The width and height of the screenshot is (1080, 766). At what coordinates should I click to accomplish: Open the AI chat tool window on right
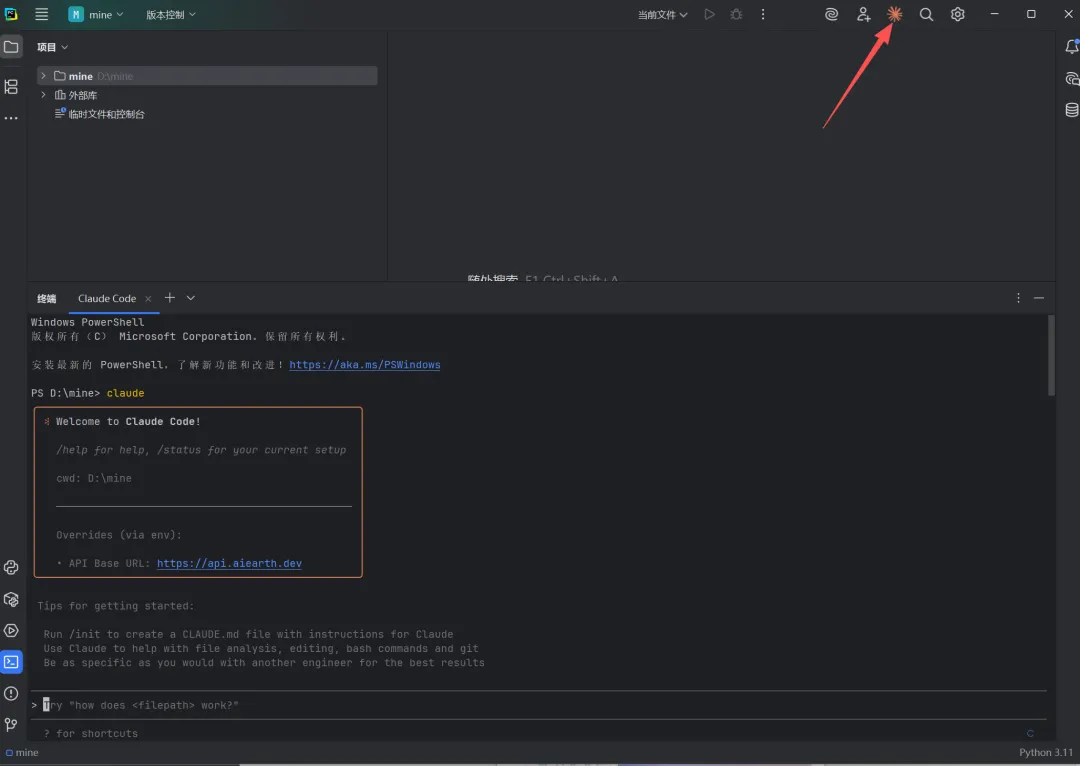coord(1071,79)
